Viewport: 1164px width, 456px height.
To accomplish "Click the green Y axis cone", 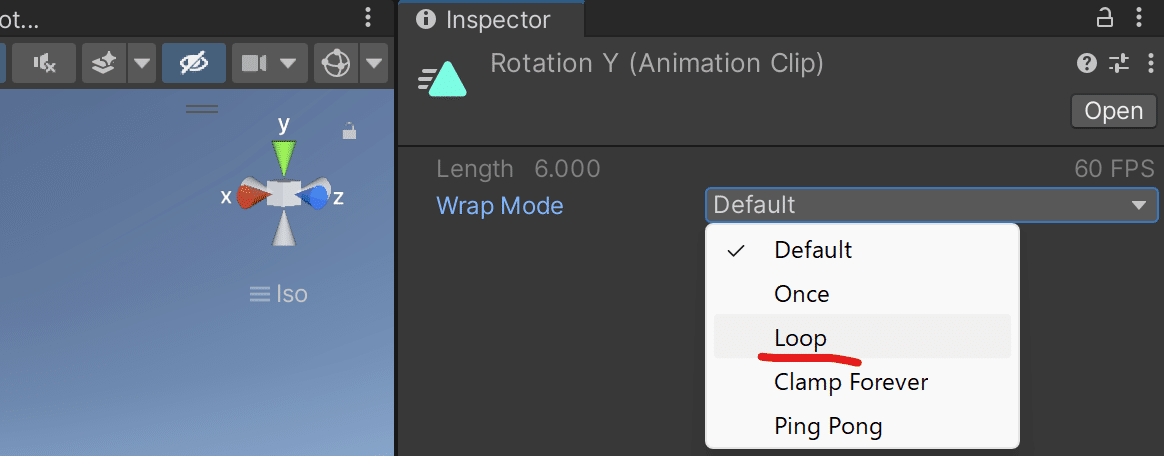I will [284, 157].
